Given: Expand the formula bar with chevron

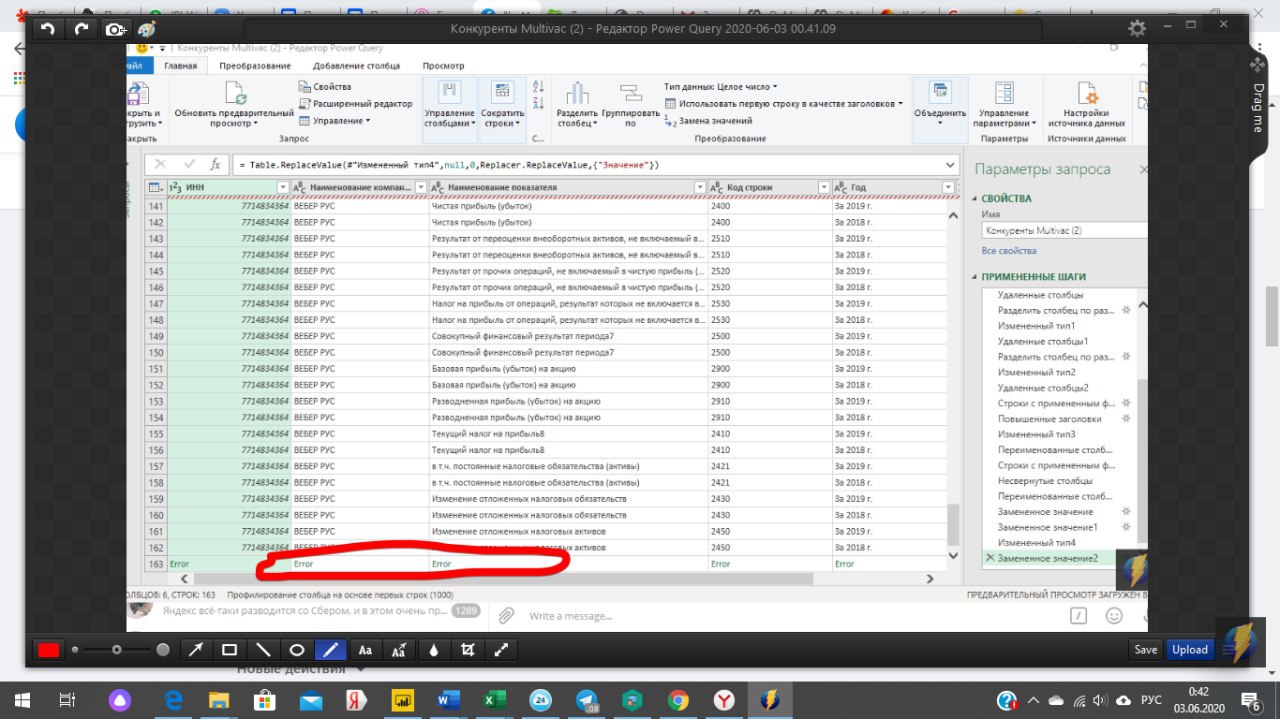Looking at the screenshot, I should click(x=950, y=164).
